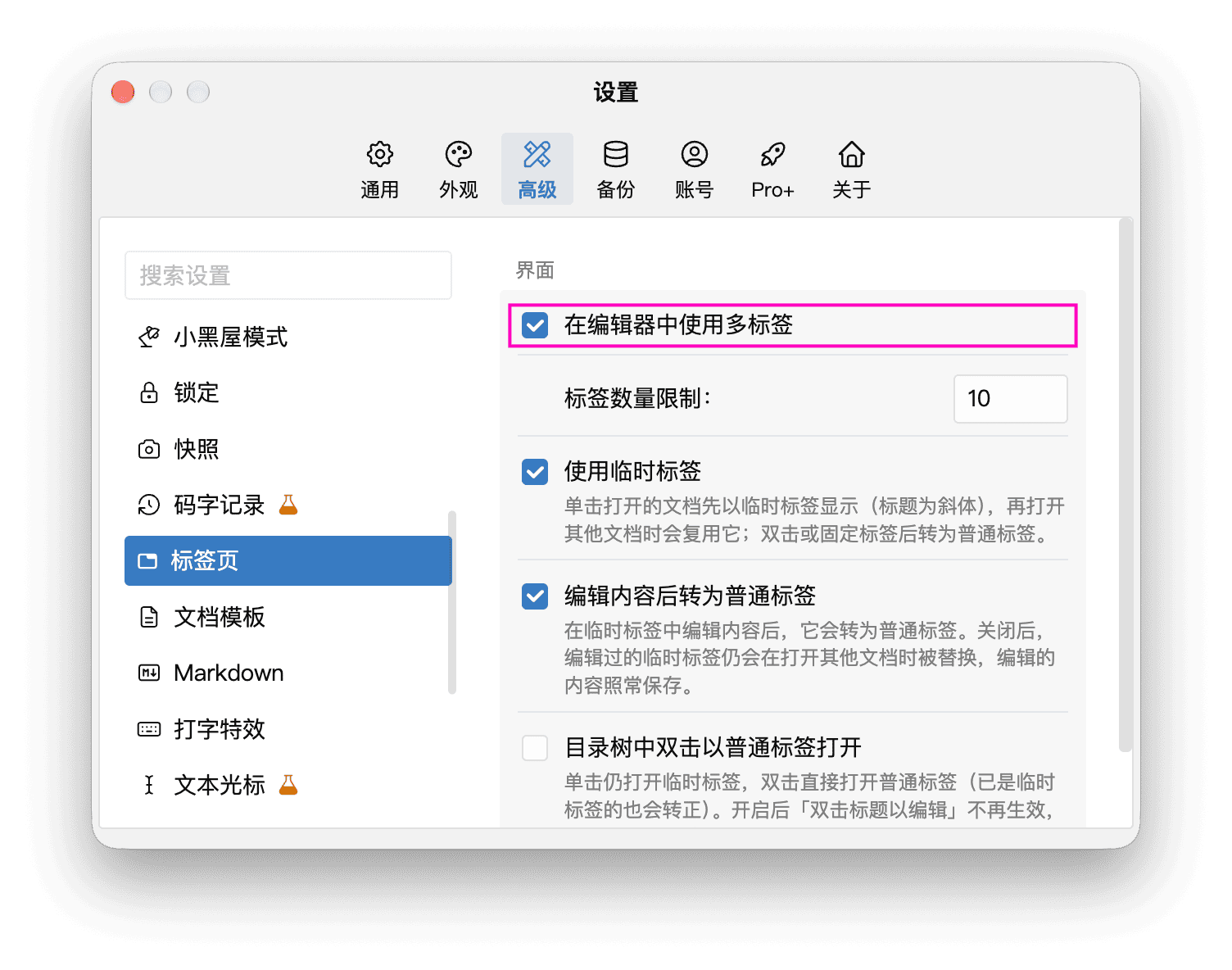Click the 码字记录 flask badge icon

coord(288,505)
